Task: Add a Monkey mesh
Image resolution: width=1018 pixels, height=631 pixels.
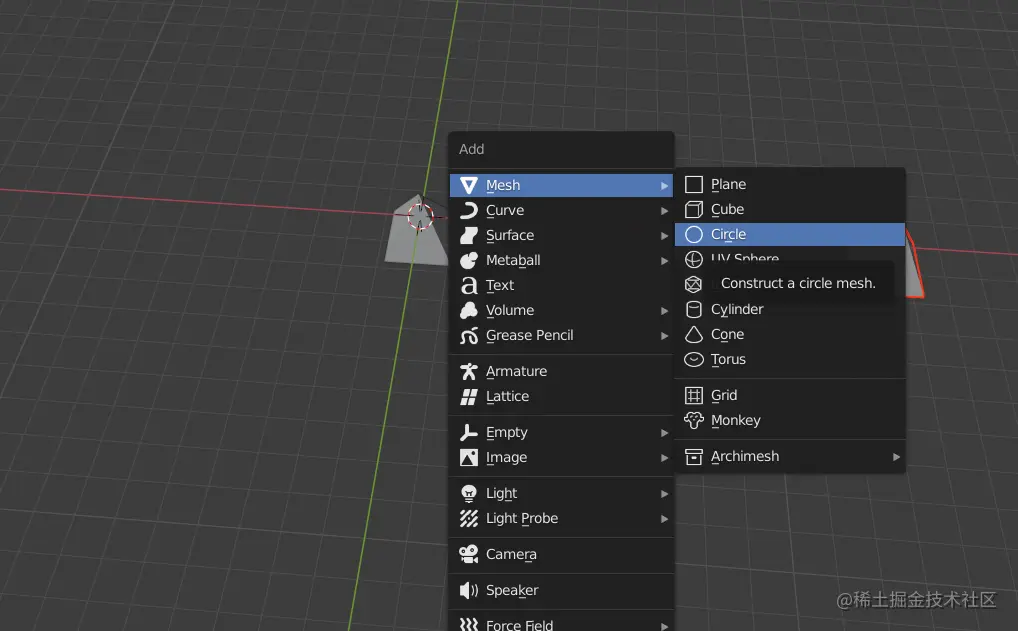Action: click(790, 421)
